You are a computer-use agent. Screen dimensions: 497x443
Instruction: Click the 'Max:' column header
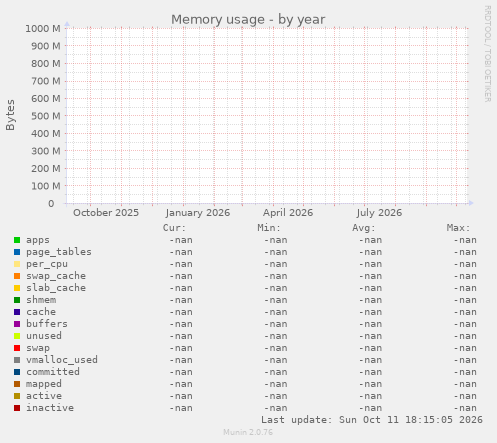(458, 228)
